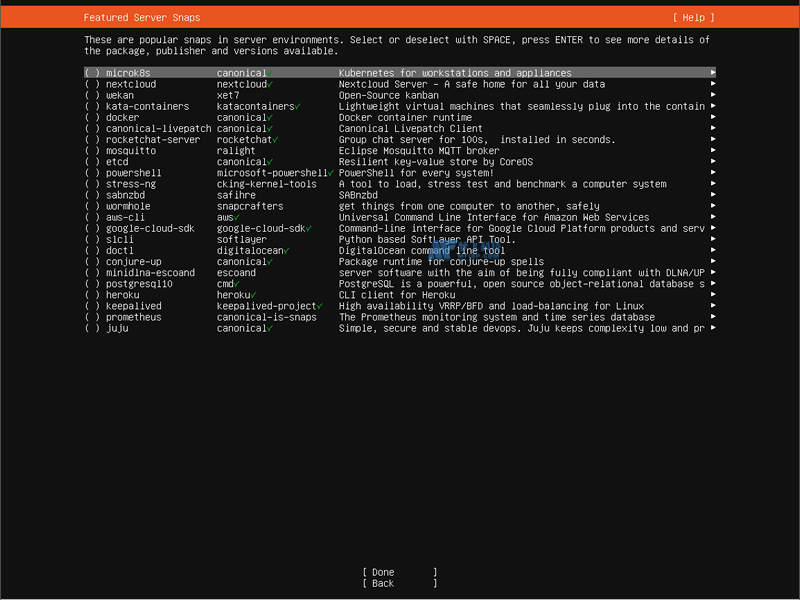The image size is (800, 600).
Task: Select the aws-cli snap checkbox
Action: [x=90, y=217]
